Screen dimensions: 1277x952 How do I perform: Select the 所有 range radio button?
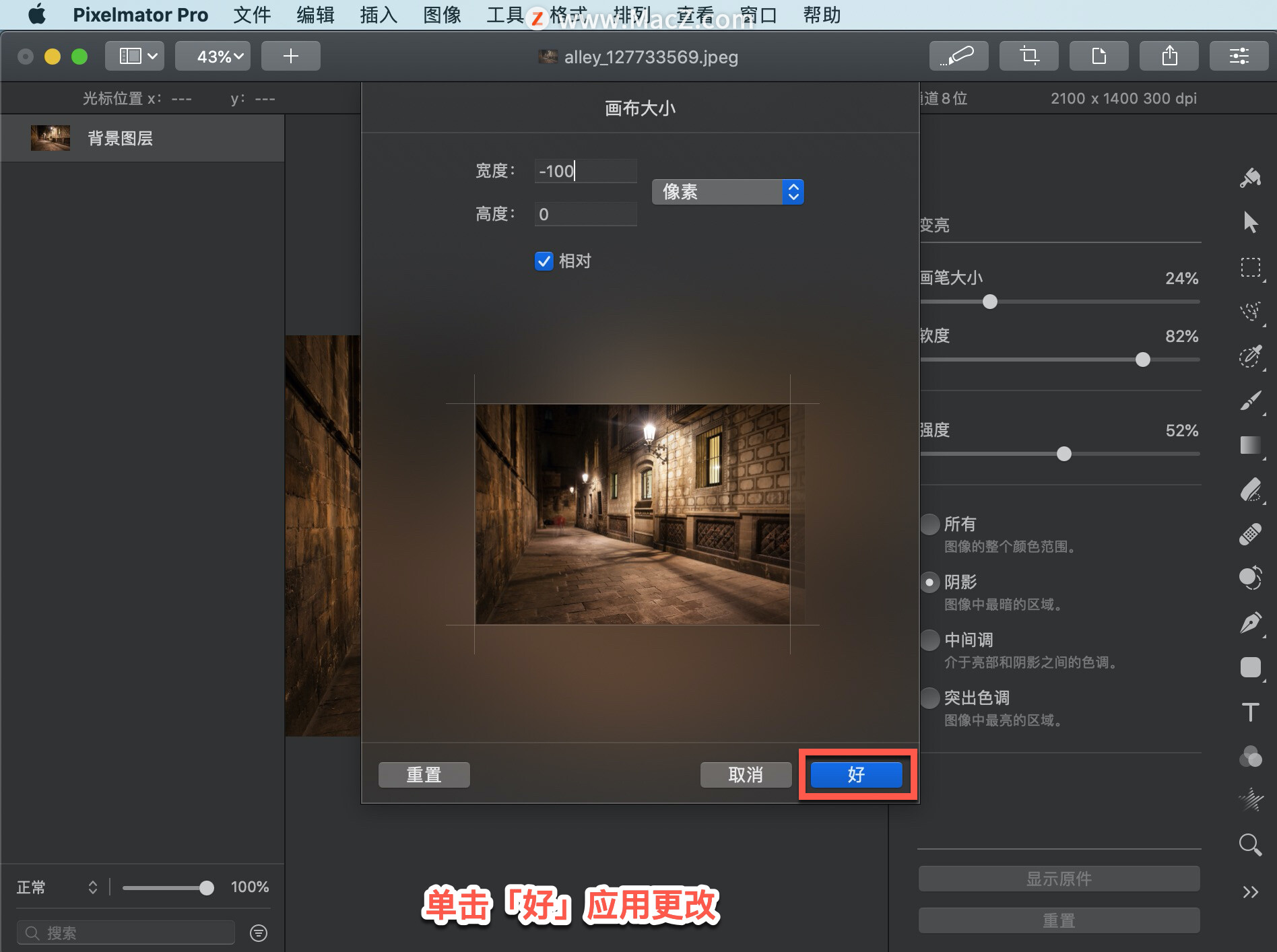929,524
